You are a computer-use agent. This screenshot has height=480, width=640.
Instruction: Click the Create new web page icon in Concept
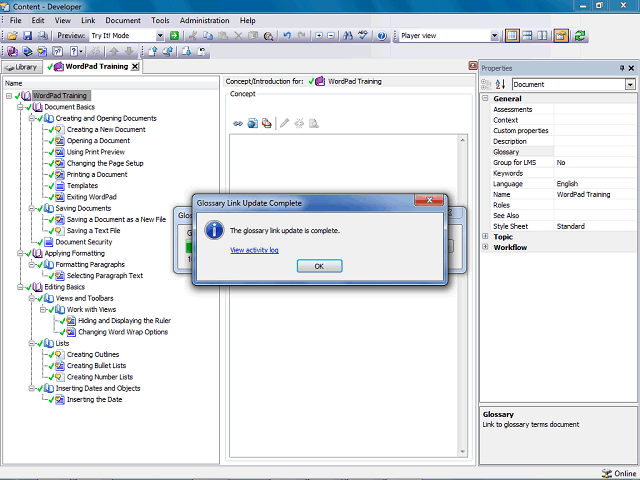[253, 123]
